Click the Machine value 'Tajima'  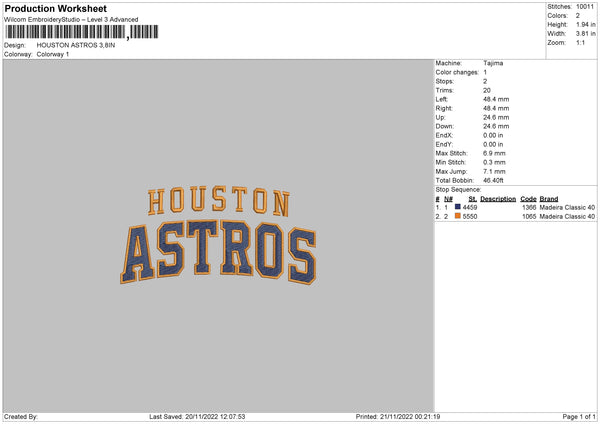[x=493, y=63]
